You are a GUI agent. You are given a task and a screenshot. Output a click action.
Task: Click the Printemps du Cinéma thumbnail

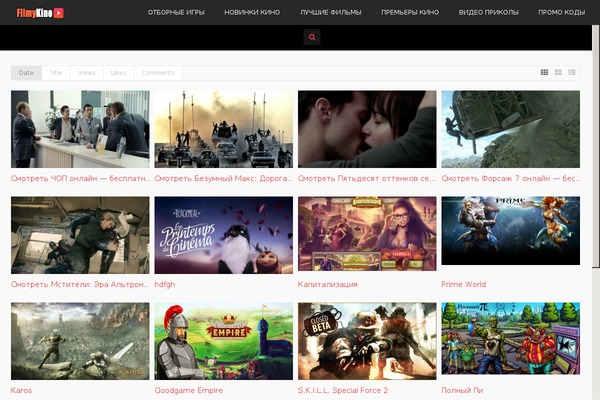tap(223, 235)
